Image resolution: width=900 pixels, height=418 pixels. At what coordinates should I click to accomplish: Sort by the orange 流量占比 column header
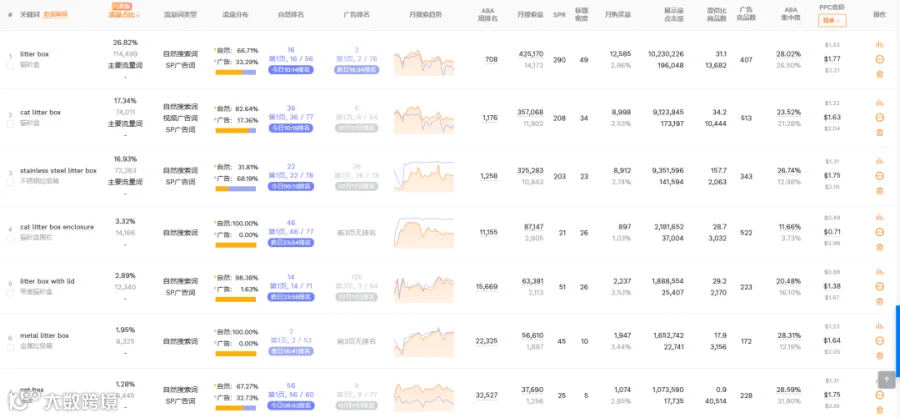tap(124, 14)
